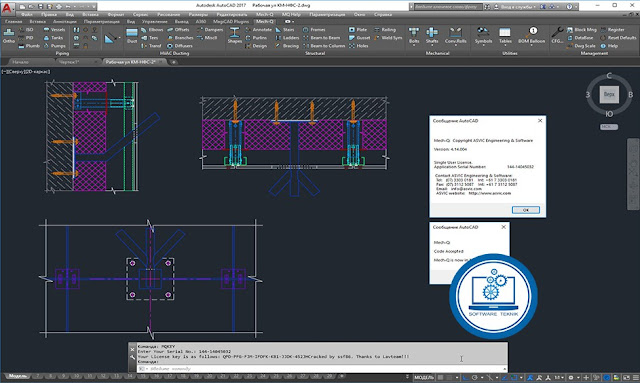Click the Register tool
This screenshot has width=640, height=383.
[612, 30]
